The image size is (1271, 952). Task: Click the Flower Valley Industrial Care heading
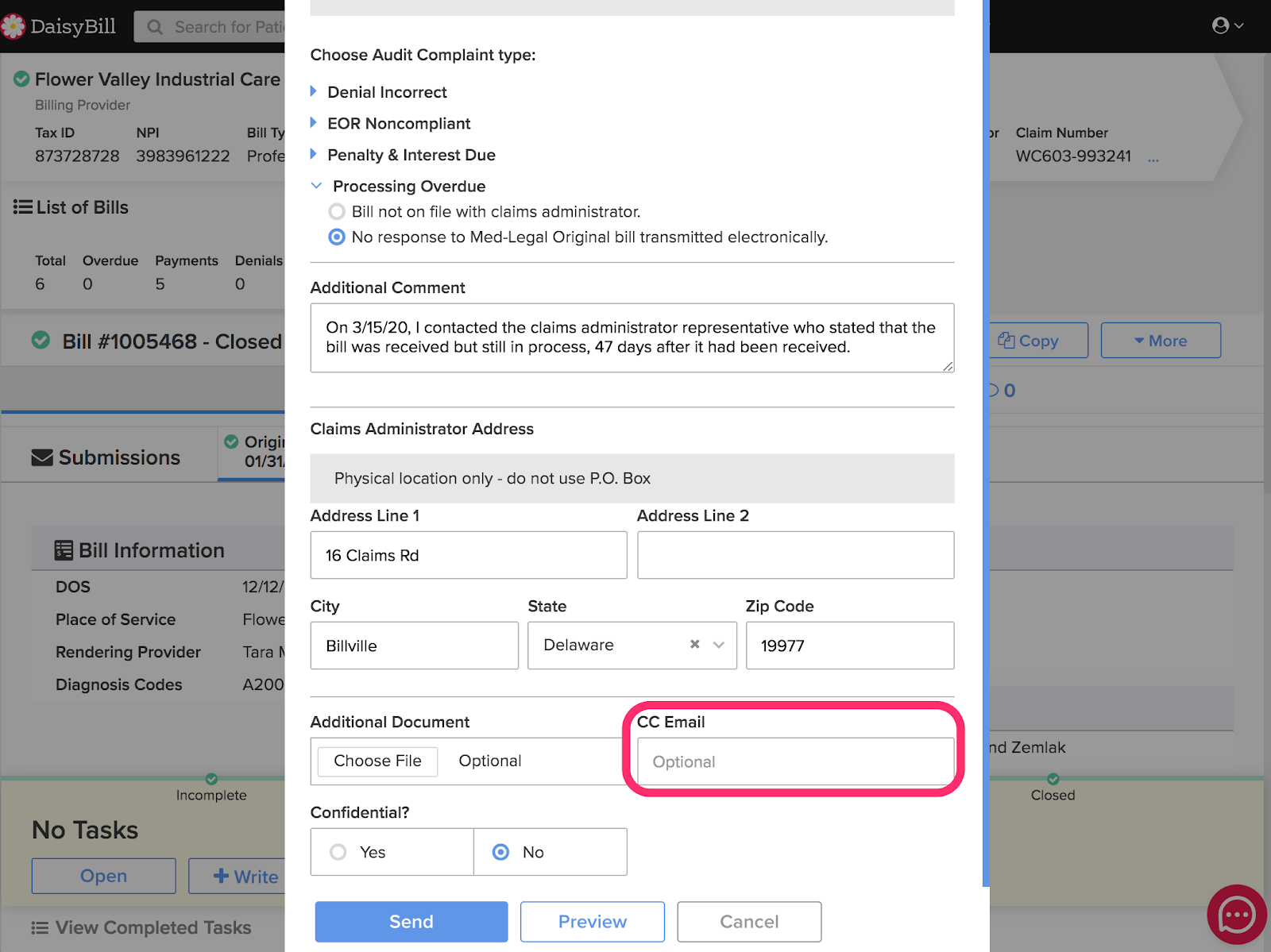pos(157,79)
